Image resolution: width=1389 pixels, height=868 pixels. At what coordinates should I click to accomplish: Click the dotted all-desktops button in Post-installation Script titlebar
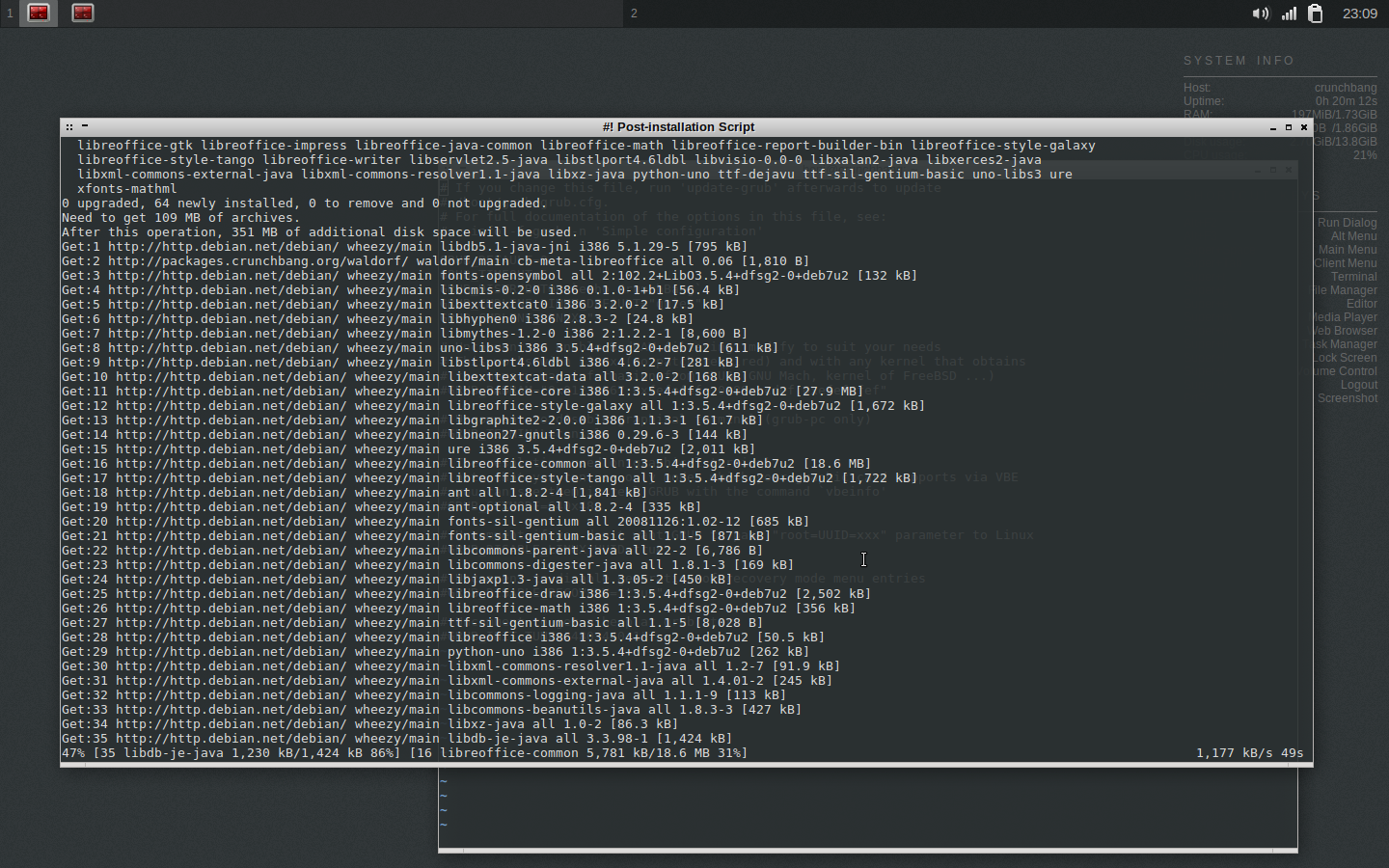pyautogui.click(x=69, y=126)
